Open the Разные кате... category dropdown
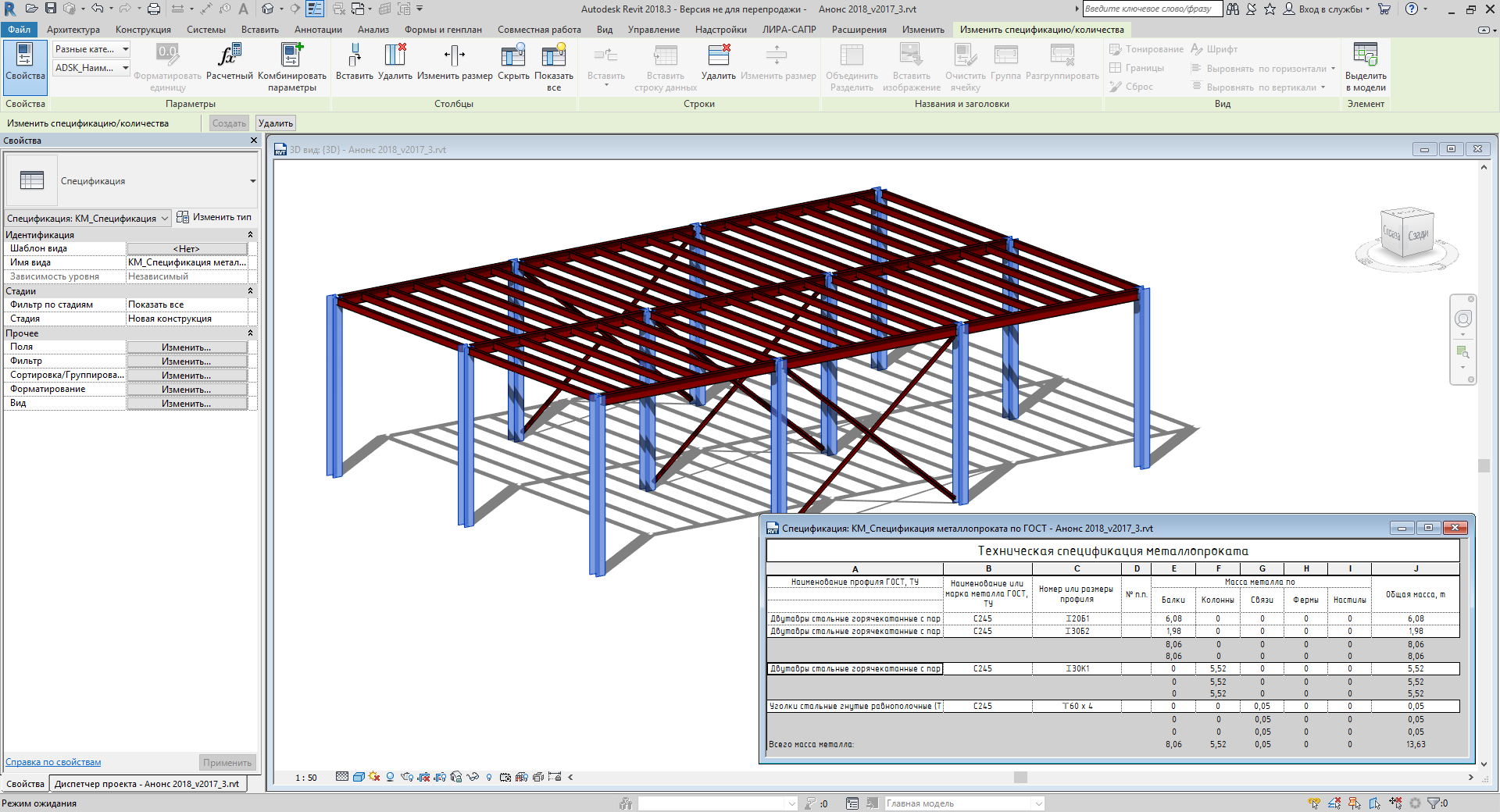The image size is (1500, 812). 125,49
